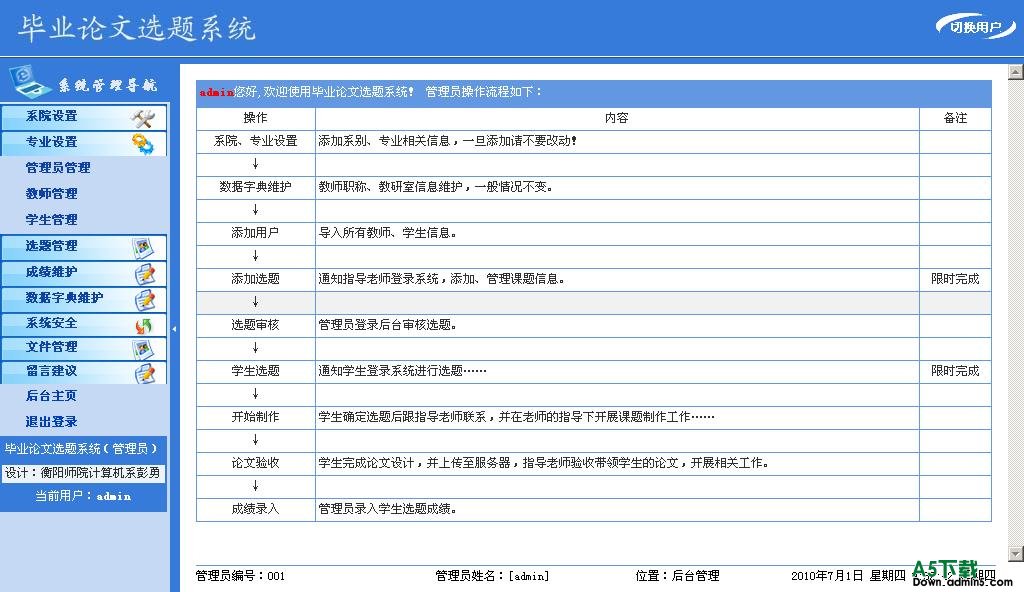Screen dimensions: 1024x592
Task: Click text 管理员录入学生选题成绩
Action: 387,509
